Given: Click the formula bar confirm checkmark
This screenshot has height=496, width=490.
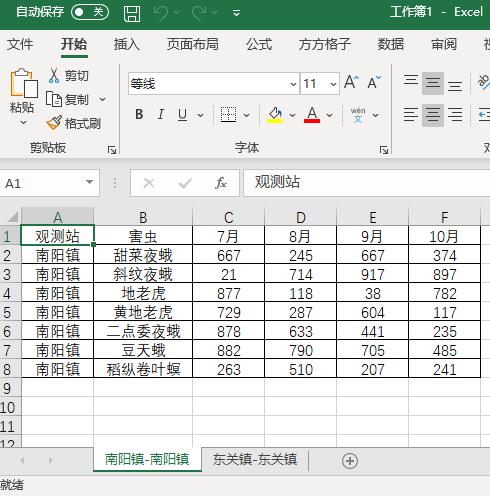Looking at the screenshot, I should [x=185, y=183].
